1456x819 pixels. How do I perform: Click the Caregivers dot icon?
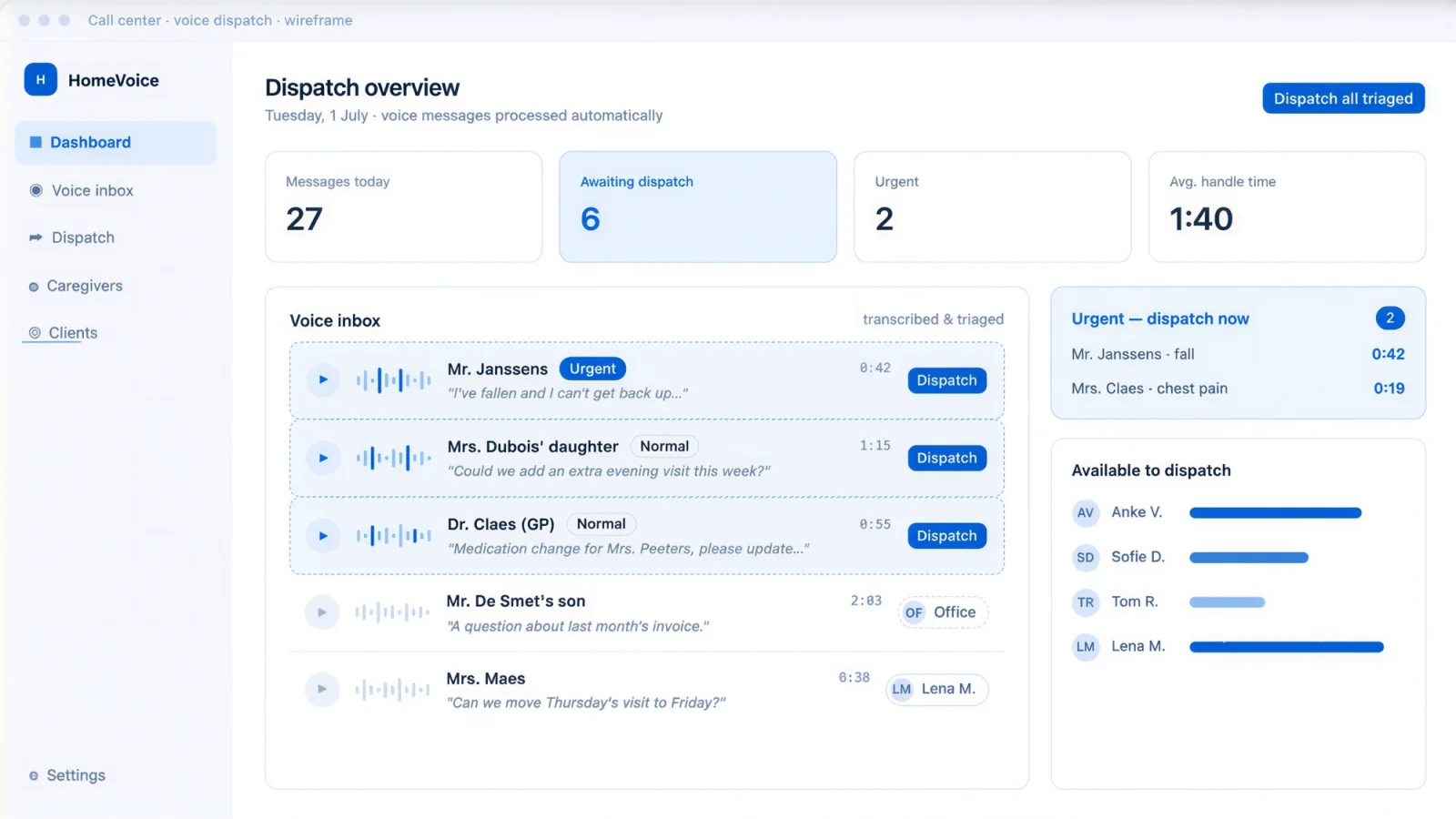[x=34, y=287]
